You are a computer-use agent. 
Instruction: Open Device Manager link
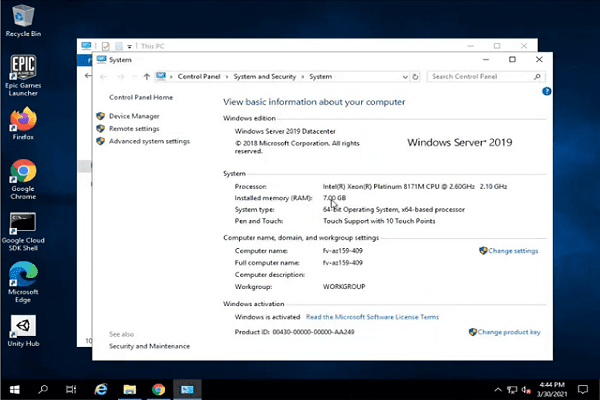tap(134, 116)
